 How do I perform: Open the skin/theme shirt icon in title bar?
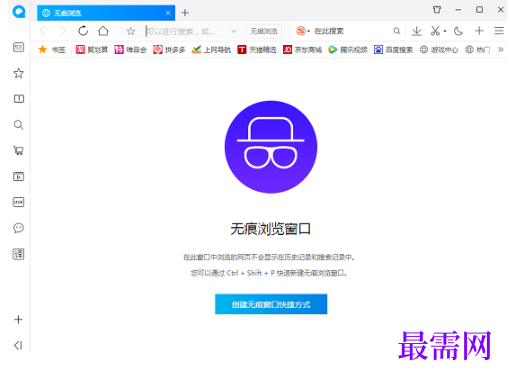pos(437,10)
